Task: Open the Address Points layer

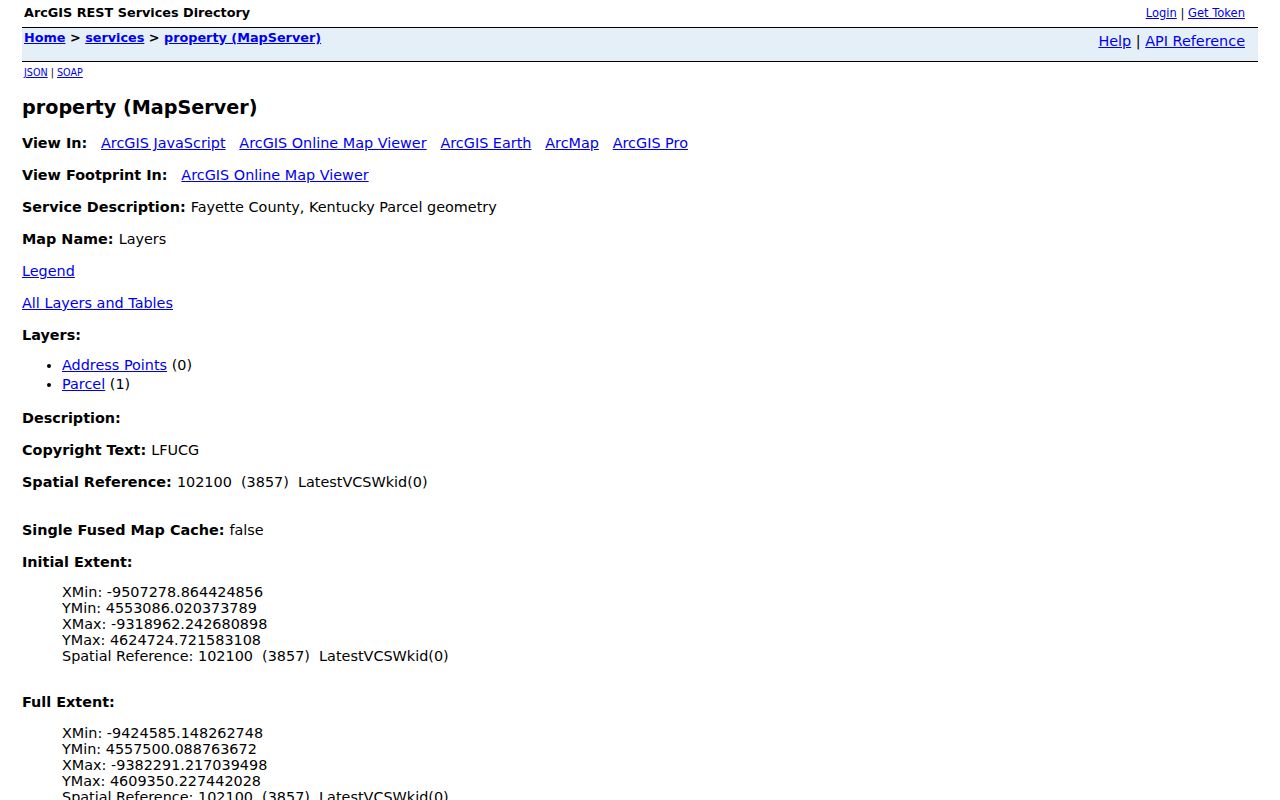Action: (114, 365)
